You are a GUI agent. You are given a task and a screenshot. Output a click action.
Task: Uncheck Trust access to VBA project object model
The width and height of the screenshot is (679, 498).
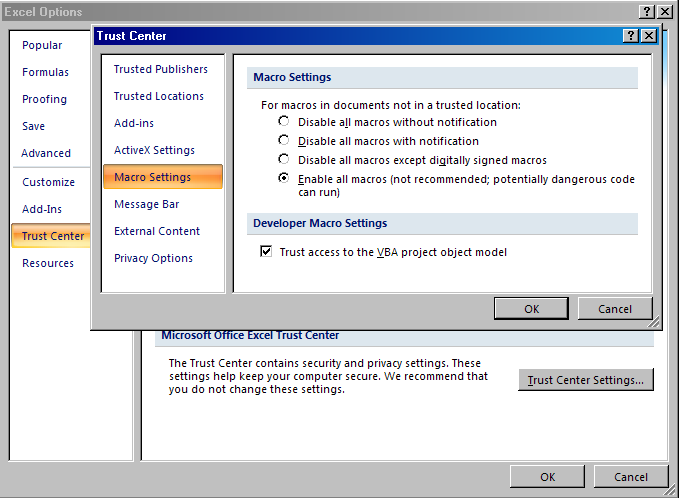coord(266,251)
